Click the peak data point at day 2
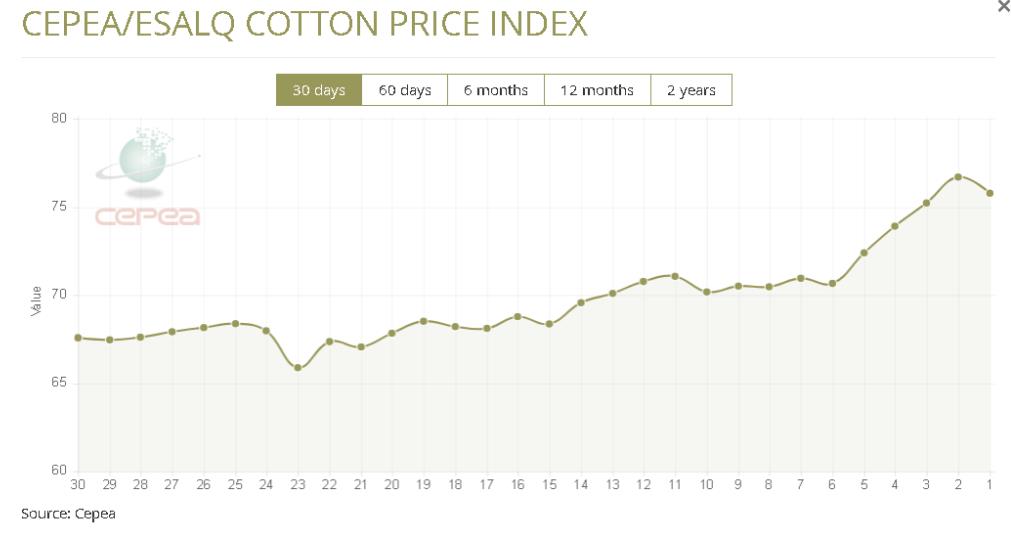Screen dimensions: 1011x536 pyautogui.click(x=958, y=177)
